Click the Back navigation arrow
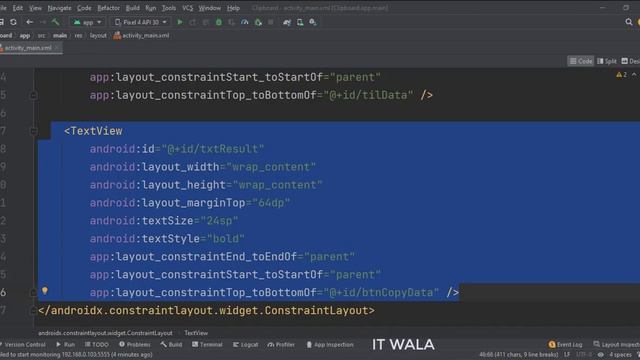The width and height of the screenshot is (640, 360). [x=29, y=22]
